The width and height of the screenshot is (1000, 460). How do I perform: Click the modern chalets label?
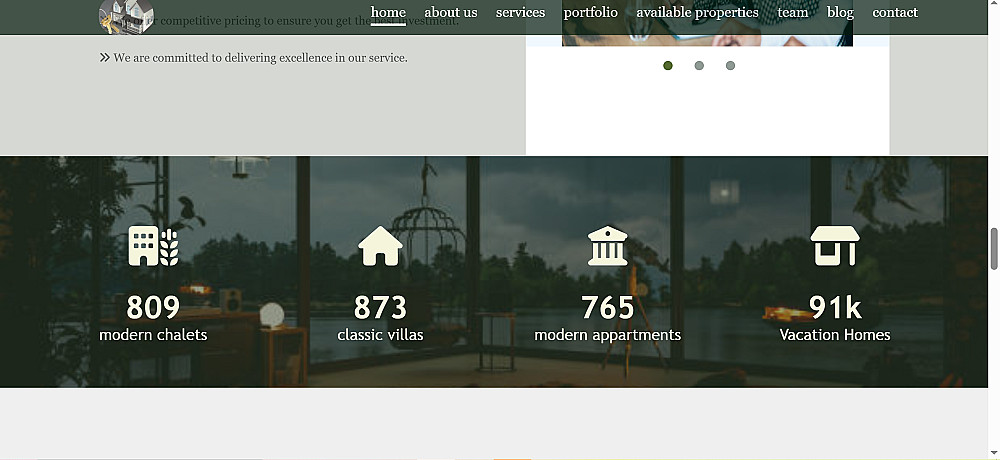[x=153, y=335]
